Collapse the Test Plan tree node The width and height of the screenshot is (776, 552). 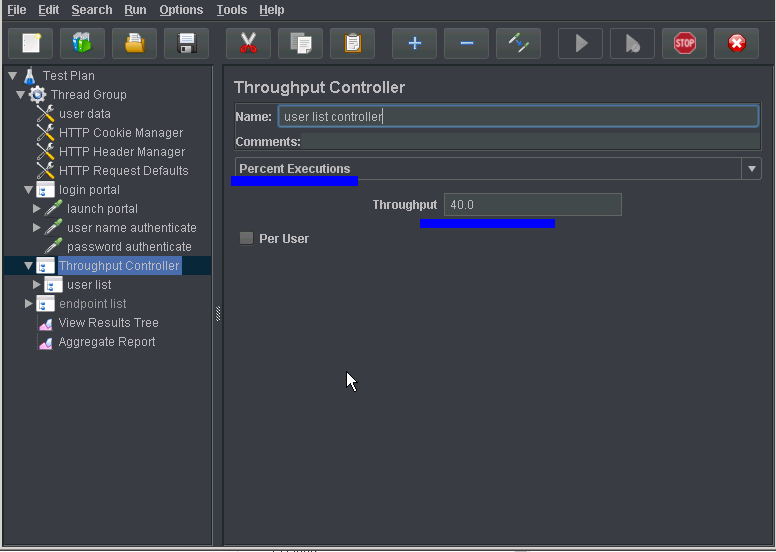pyautogui.click(x=13, y=76)
